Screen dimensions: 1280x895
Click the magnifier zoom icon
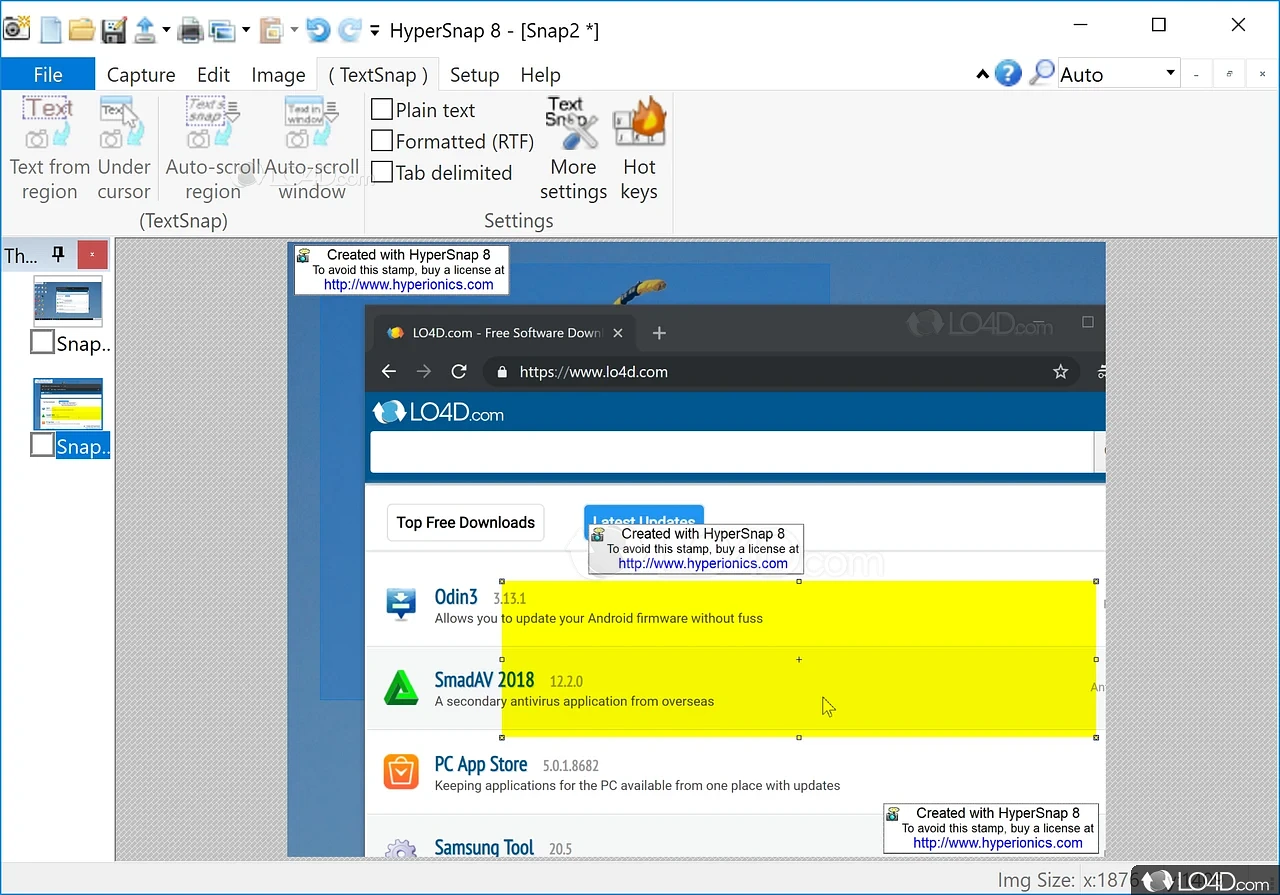coord(1043,72)
